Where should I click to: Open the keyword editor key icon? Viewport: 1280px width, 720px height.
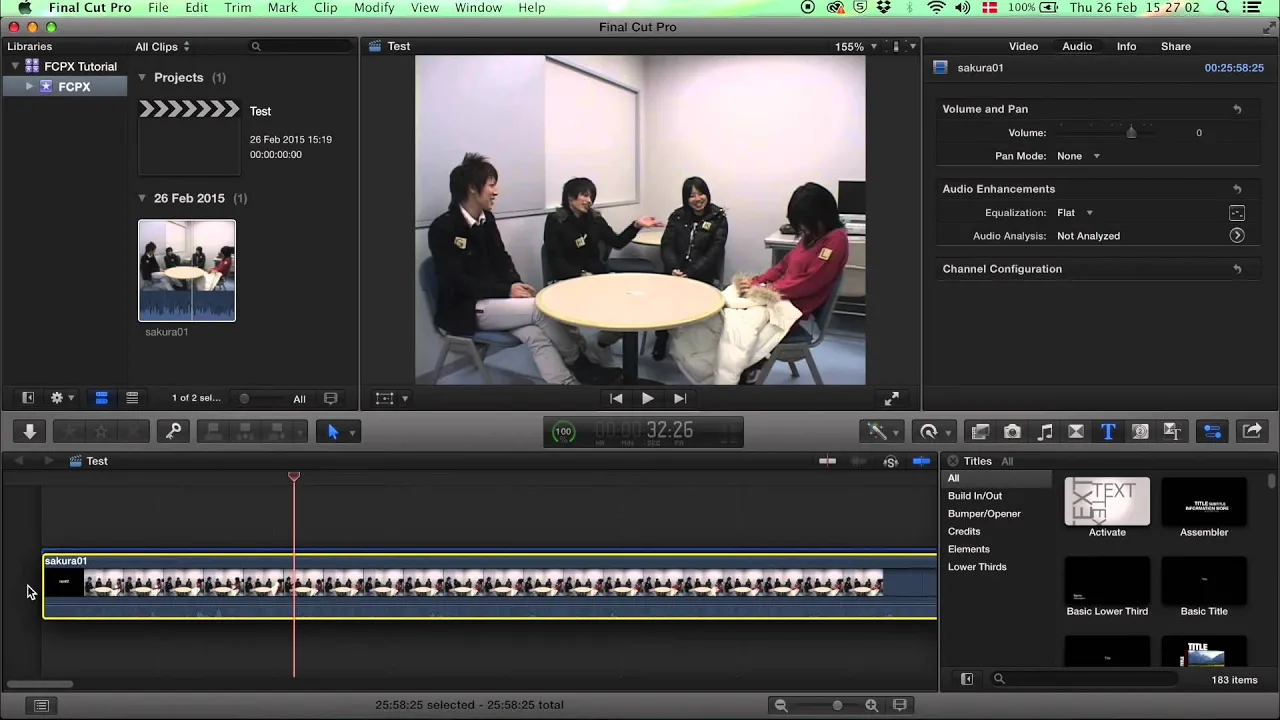173,431
